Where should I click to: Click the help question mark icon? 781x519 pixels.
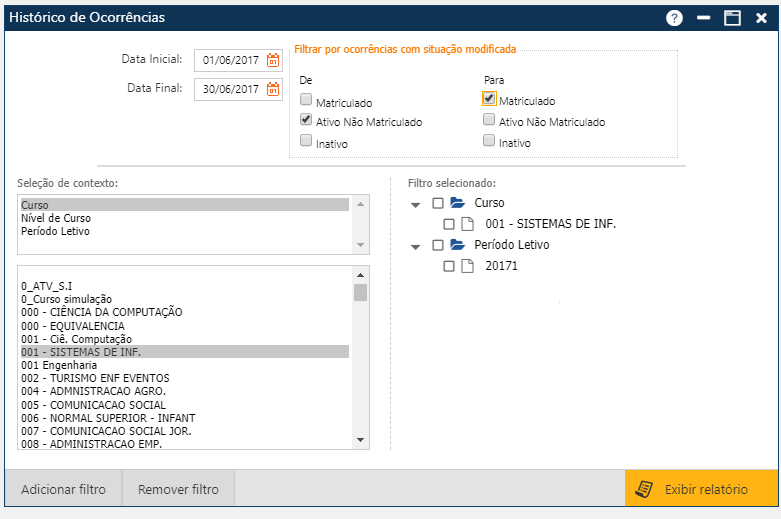(674, 18)
